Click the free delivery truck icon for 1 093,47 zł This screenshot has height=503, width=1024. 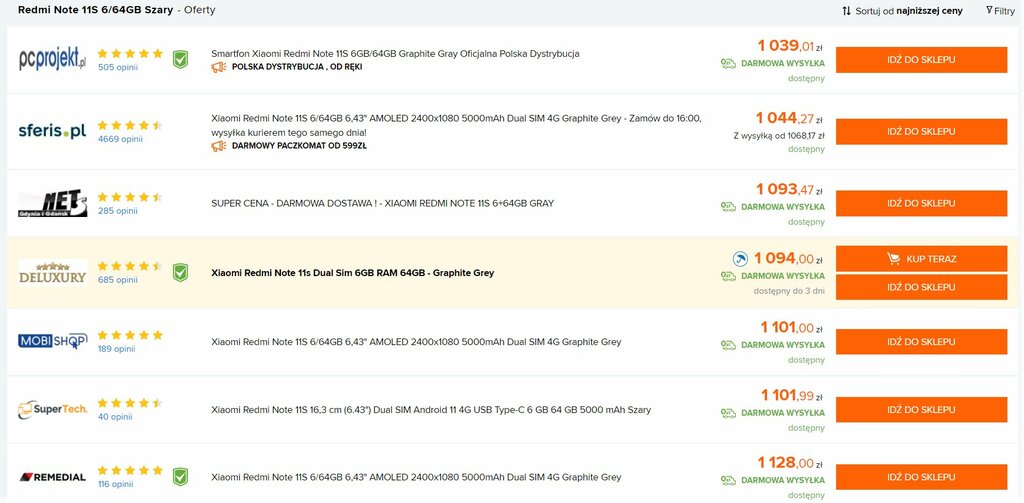coord(728,206)
